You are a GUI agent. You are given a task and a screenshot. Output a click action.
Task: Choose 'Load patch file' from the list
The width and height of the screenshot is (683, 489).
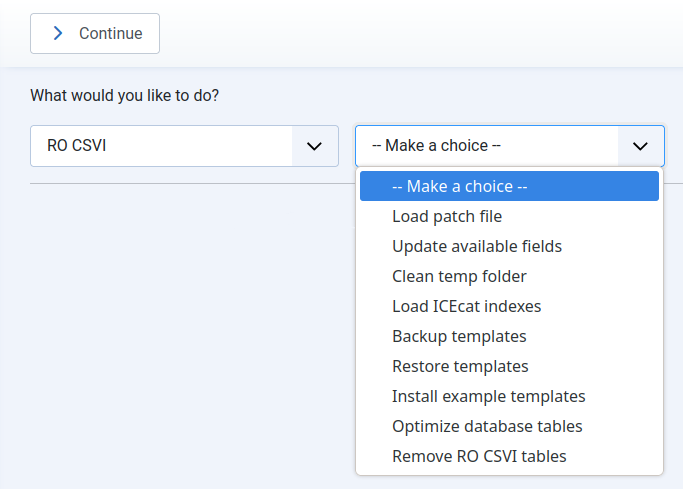click(447, 216)
